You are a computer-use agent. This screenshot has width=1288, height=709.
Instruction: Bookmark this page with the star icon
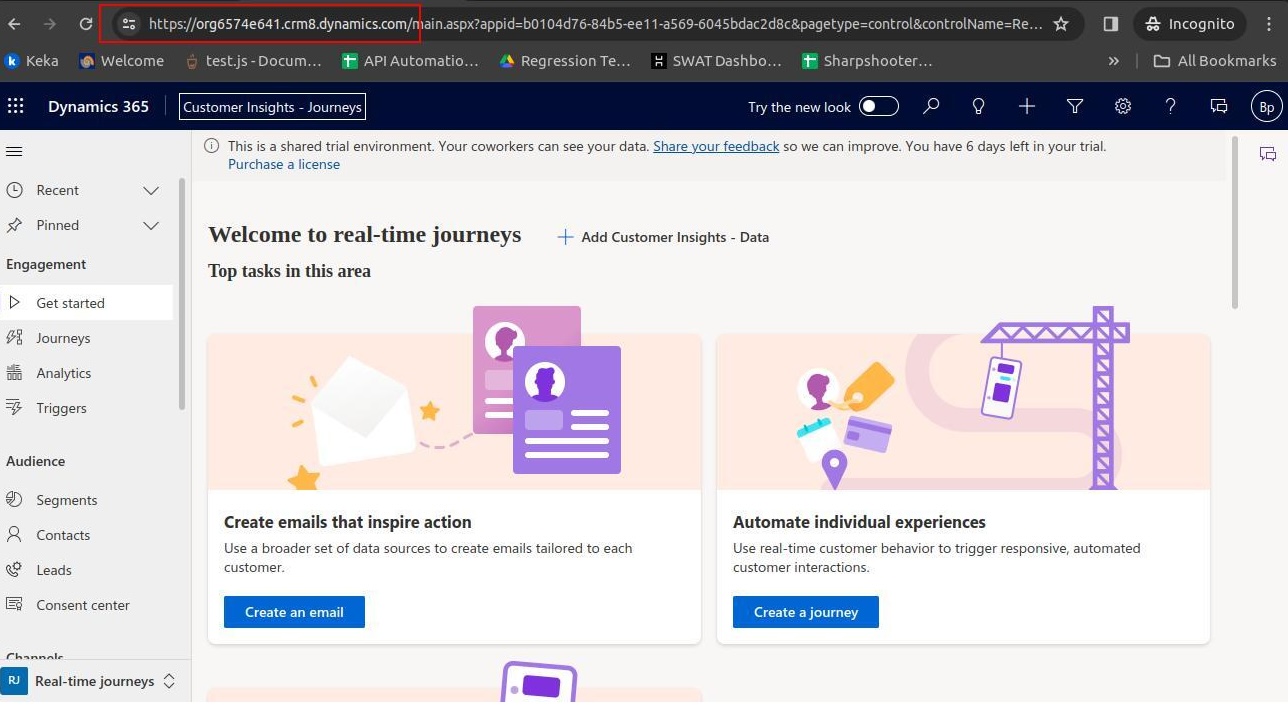(1061, 24)
